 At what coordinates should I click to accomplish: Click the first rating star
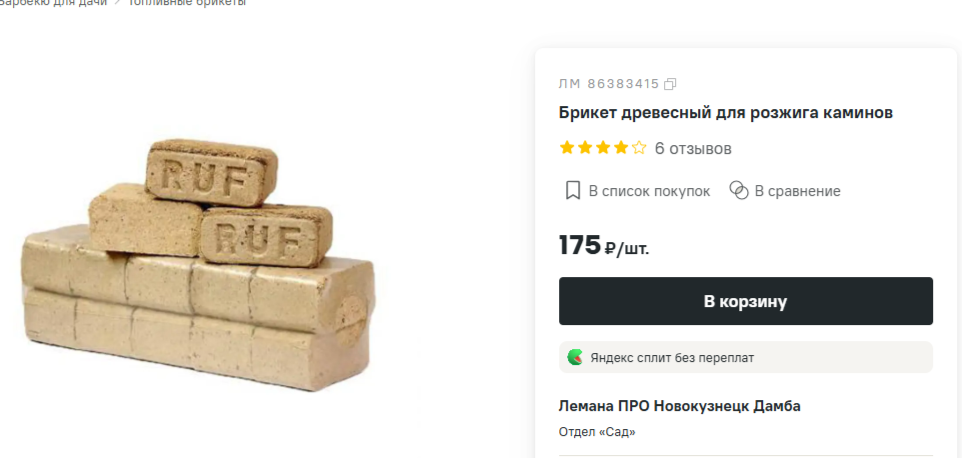pyautogui.click(x=567, y=148)
